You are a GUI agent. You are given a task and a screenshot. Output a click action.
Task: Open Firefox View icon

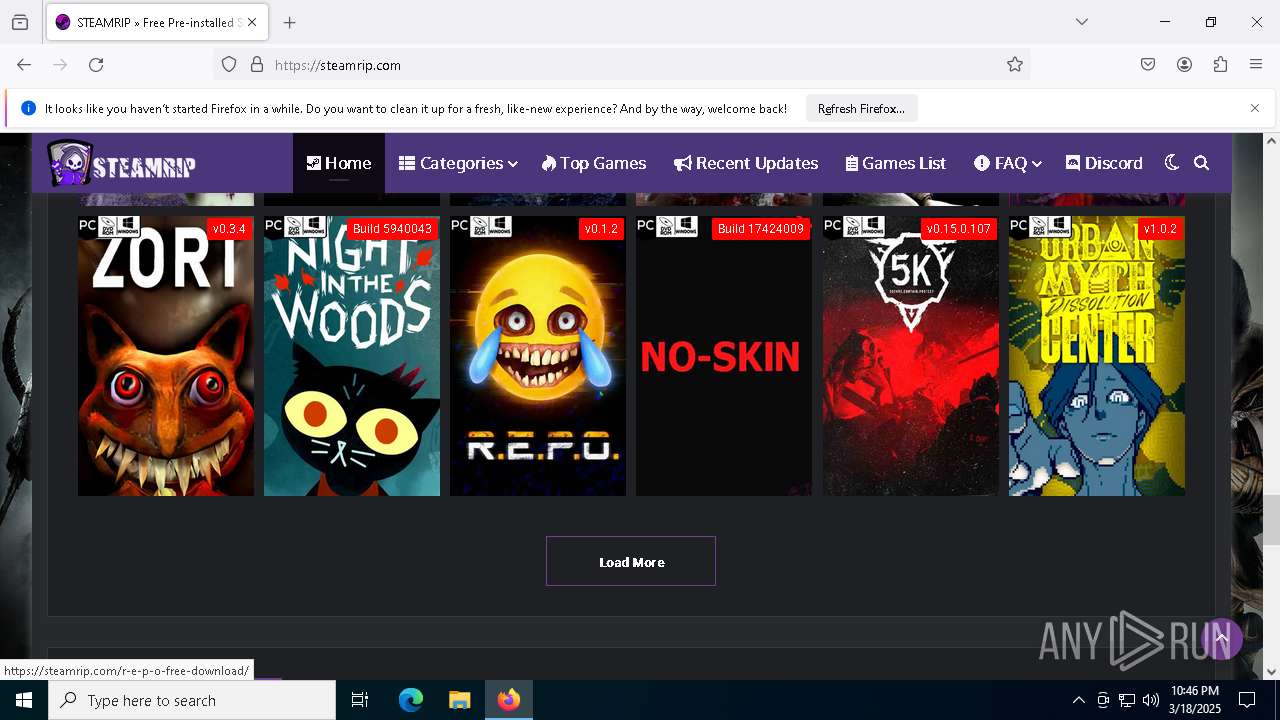[x=20, y=22]
